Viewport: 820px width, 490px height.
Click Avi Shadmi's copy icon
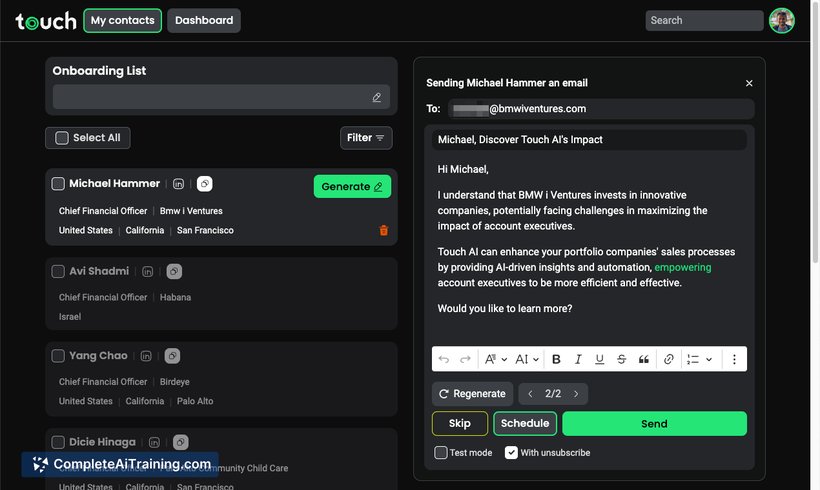pyautogui.click(x=174, y=271)
